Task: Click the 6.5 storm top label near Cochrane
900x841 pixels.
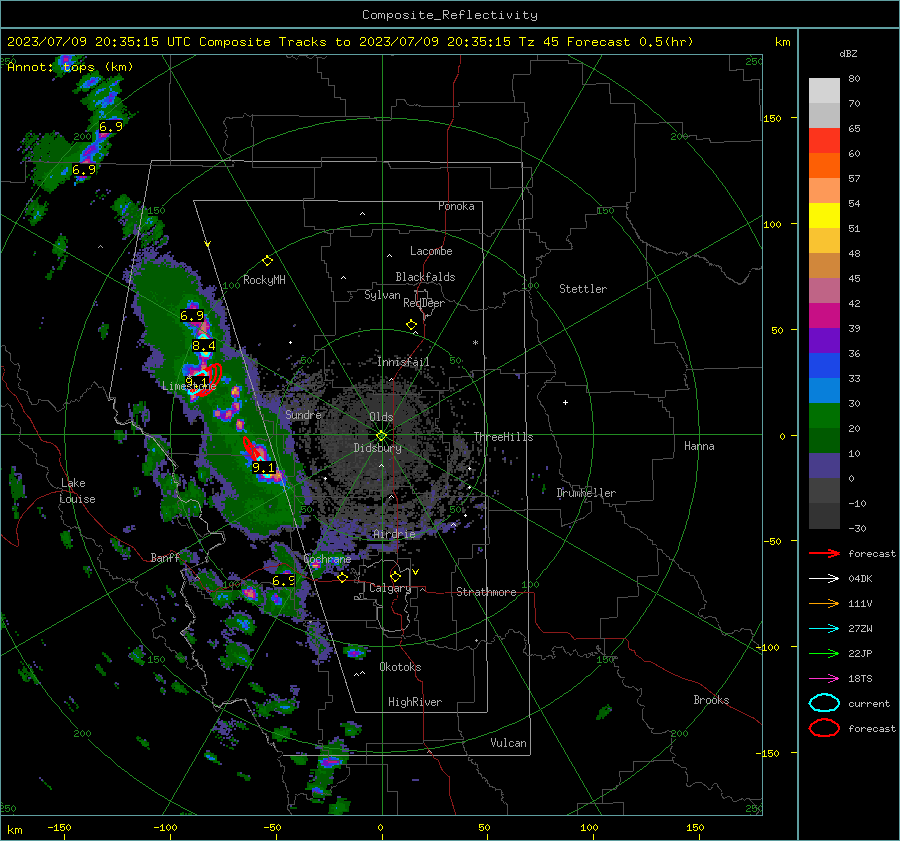Action: tap(284, 581)
